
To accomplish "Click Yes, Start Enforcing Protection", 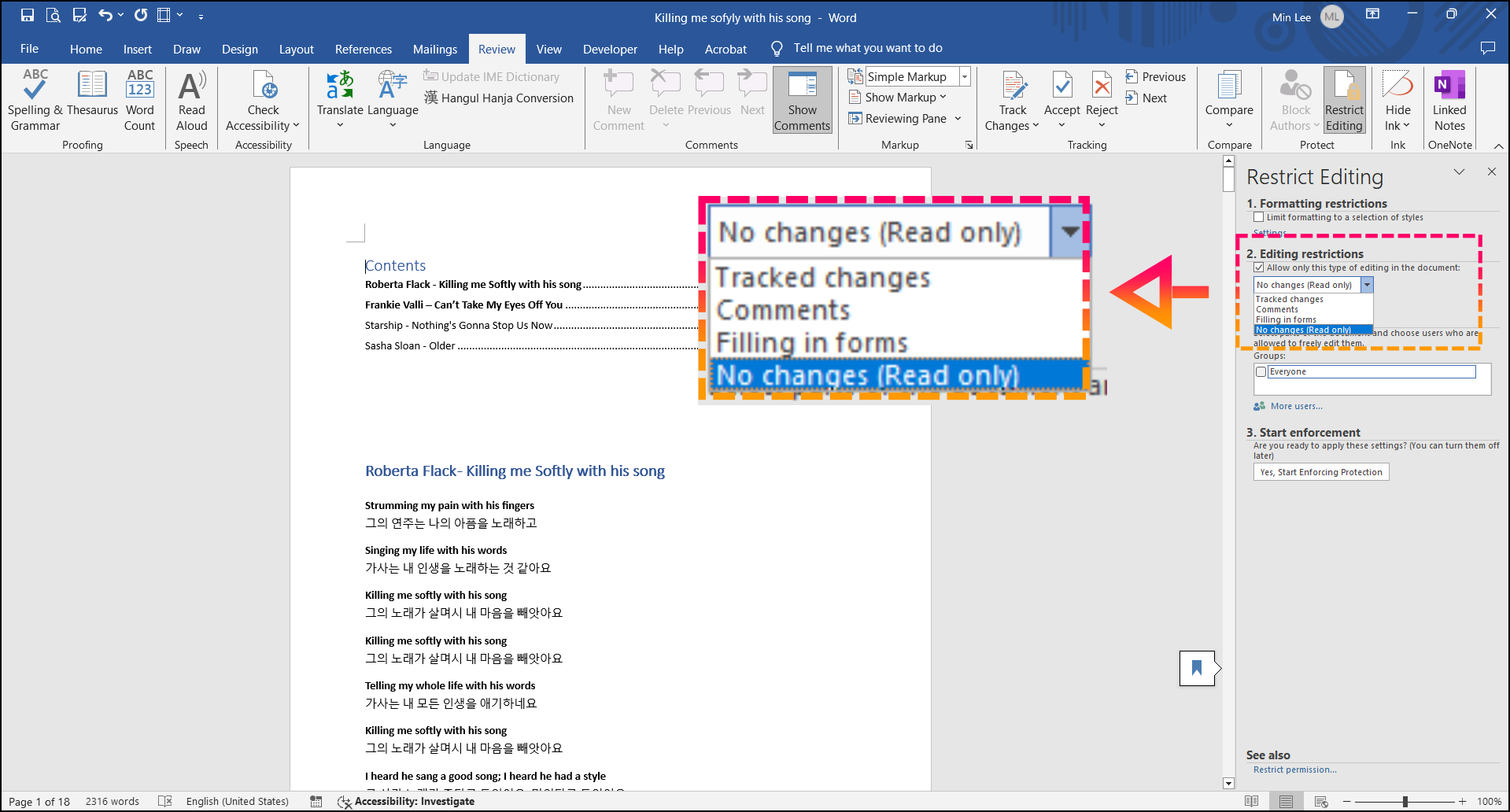I will click(x=1321, y=472).
